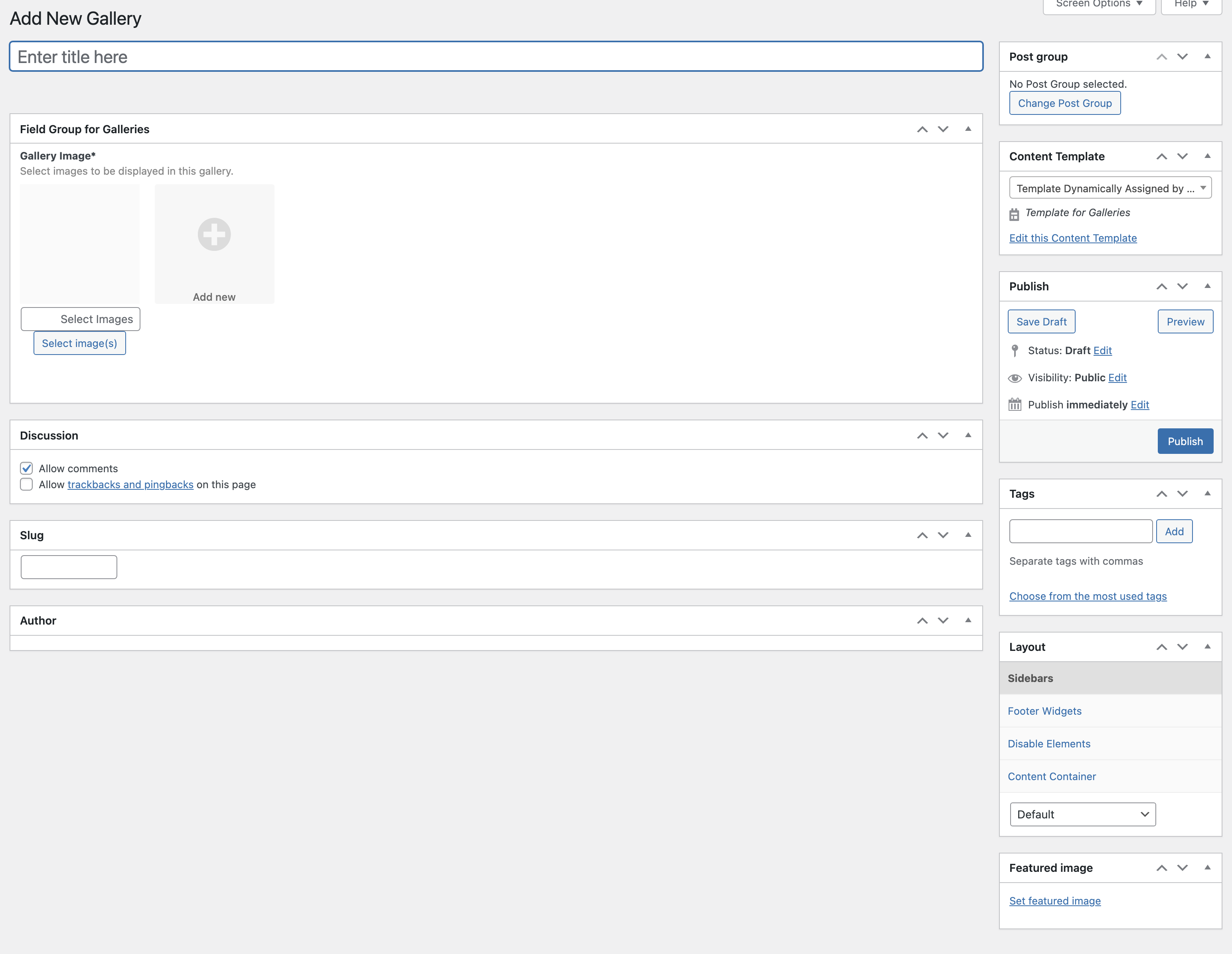Move Tags panel up
This screenshot has height=954, width=1232.
click(x=1161, y=494)
